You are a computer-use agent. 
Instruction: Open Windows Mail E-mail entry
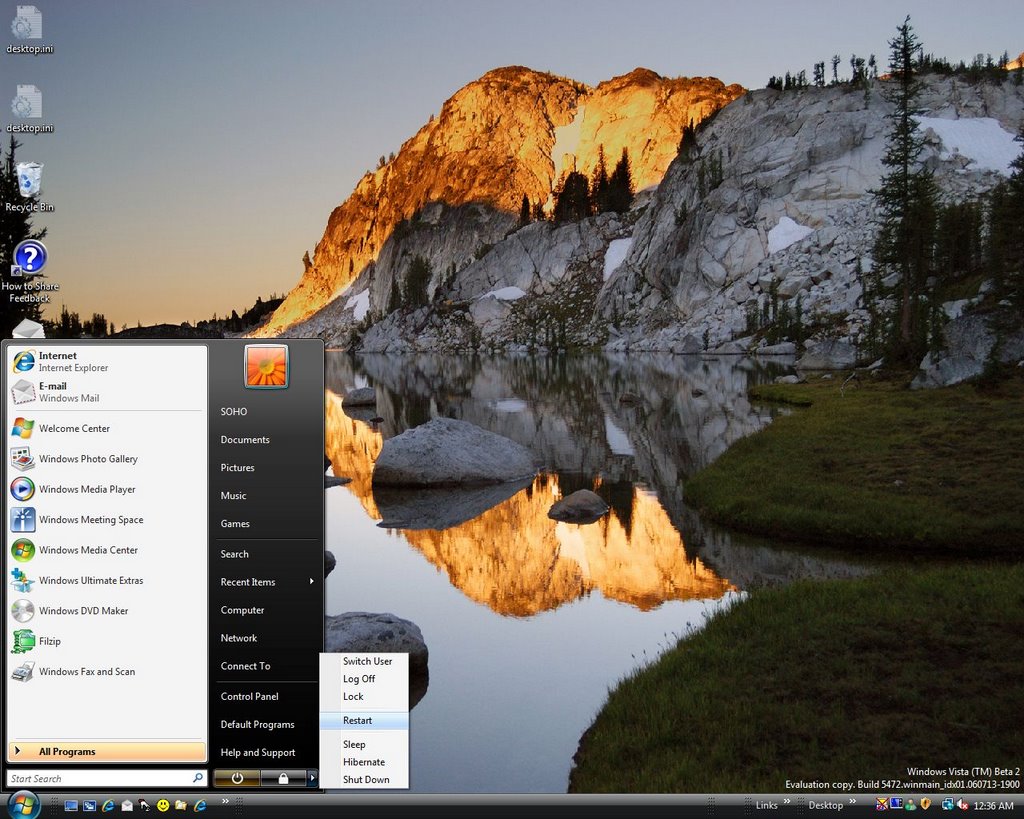[x=108, y=392]
